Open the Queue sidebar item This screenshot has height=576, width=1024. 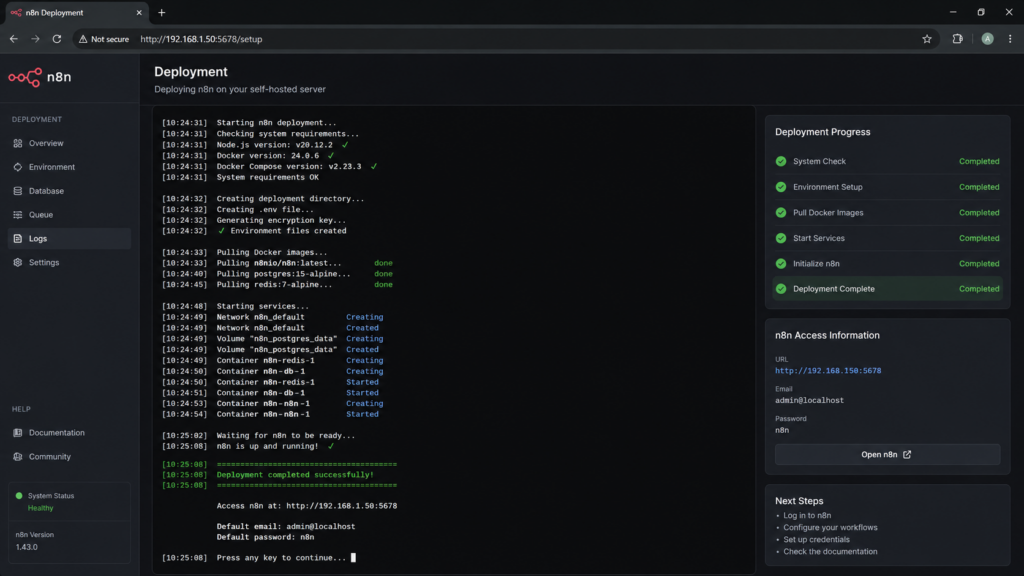click(x=69, y=215)
